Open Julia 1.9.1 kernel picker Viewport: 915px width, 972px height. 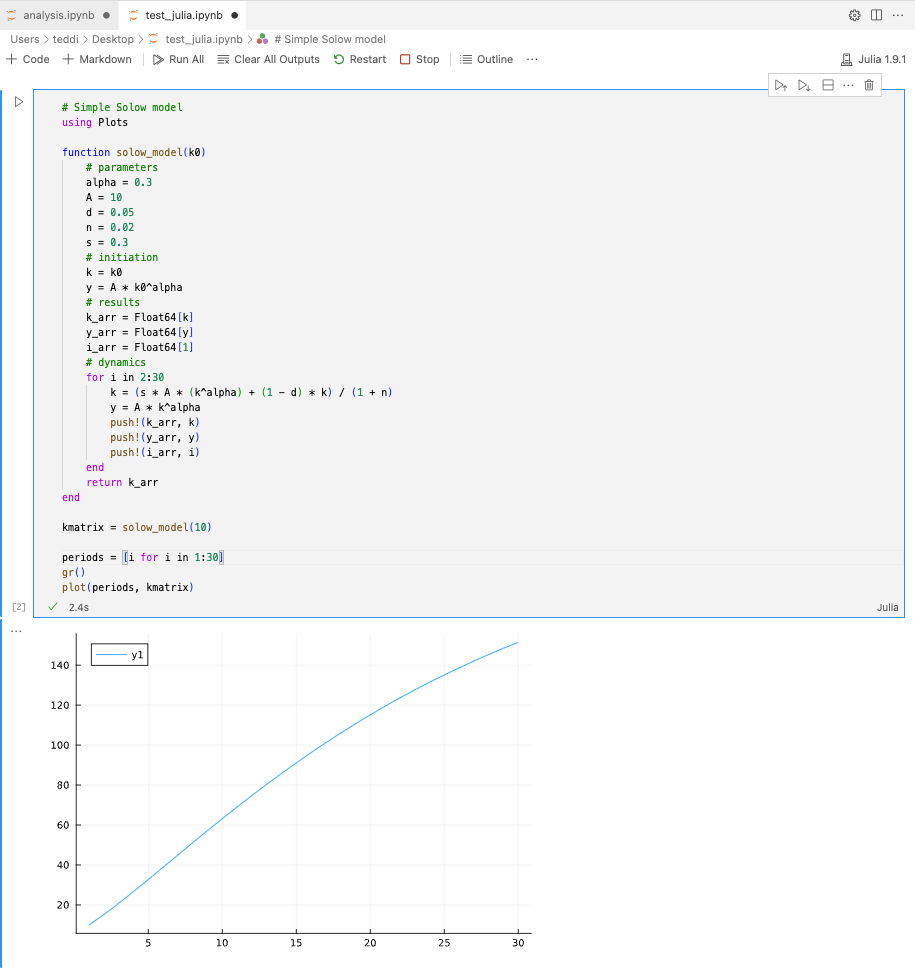[873, 59]
